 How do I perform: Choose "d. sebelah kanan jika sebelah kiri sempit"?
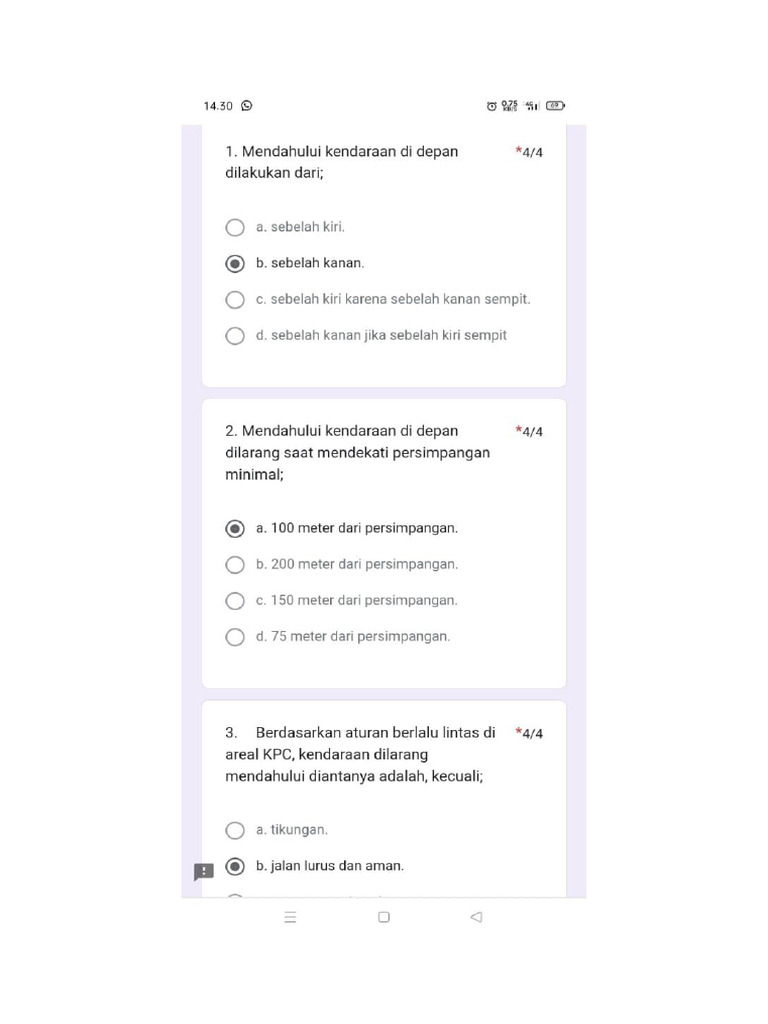(x=235, y=336)
